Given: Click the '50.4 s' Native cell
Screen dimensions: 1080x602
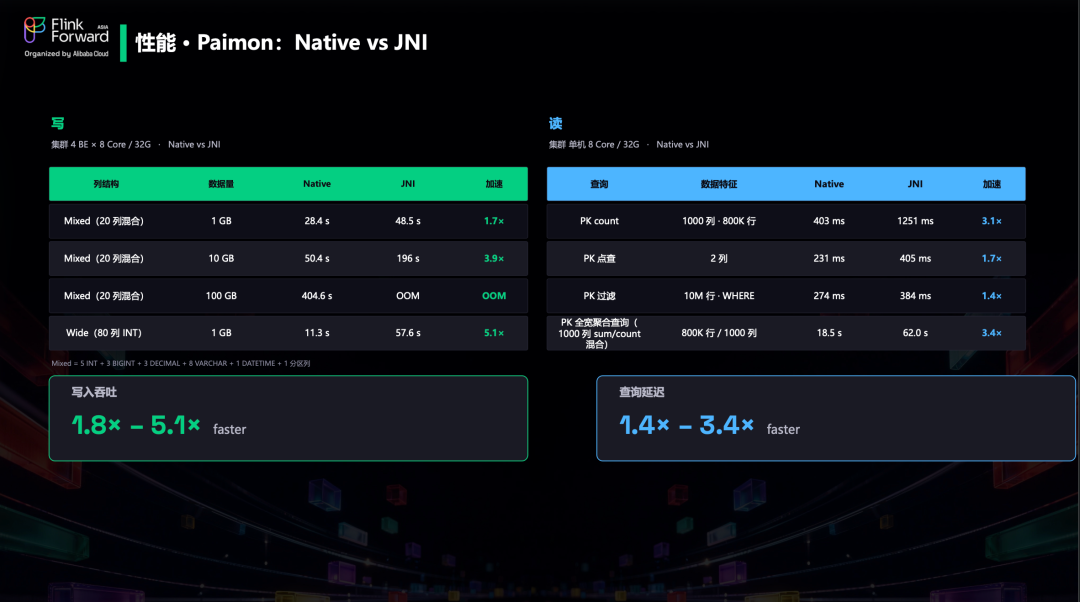Looking at the screenshot, I should point(317,258).
